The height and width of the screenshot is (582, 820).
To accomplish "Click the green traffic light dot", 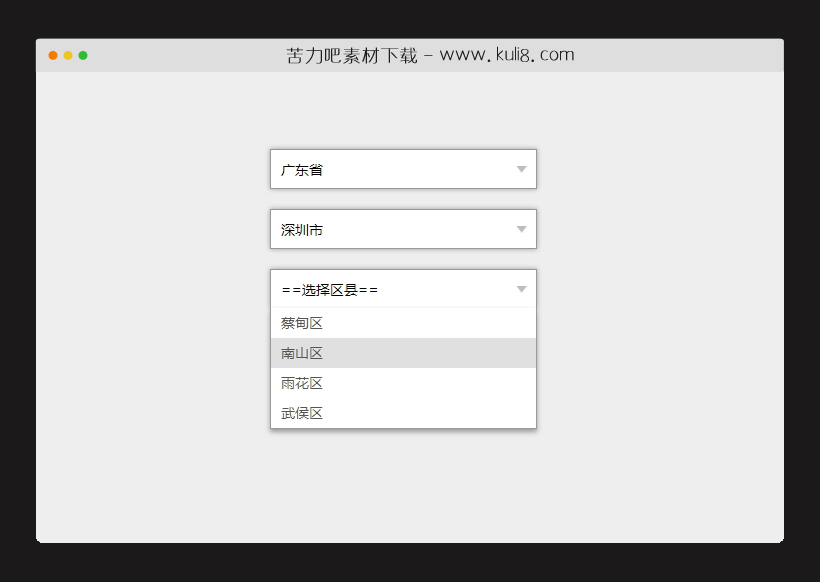I will click(x=83, y=56).
